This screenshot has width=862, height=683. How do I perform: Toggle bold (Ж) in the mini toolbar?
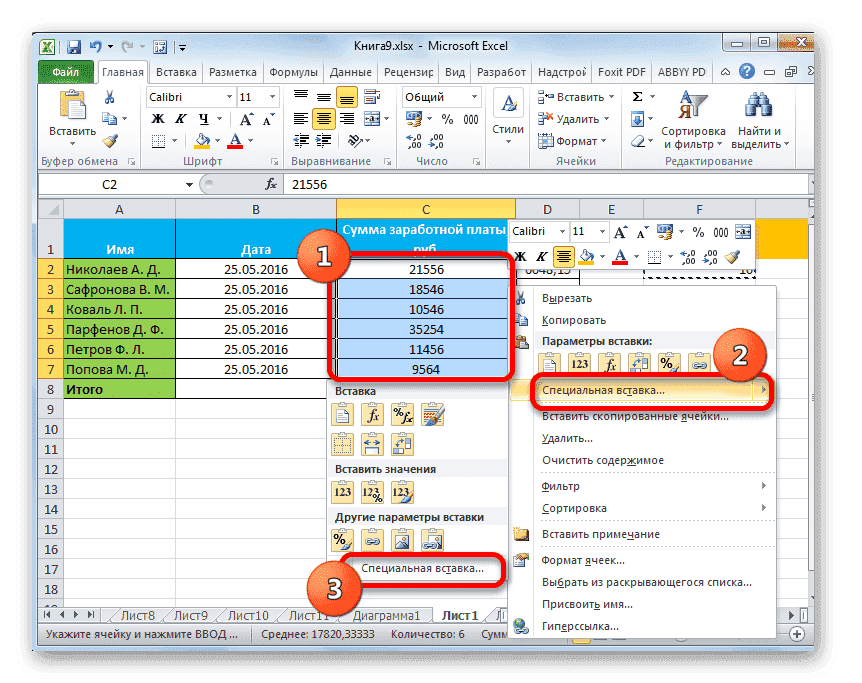tap(520, 254)
